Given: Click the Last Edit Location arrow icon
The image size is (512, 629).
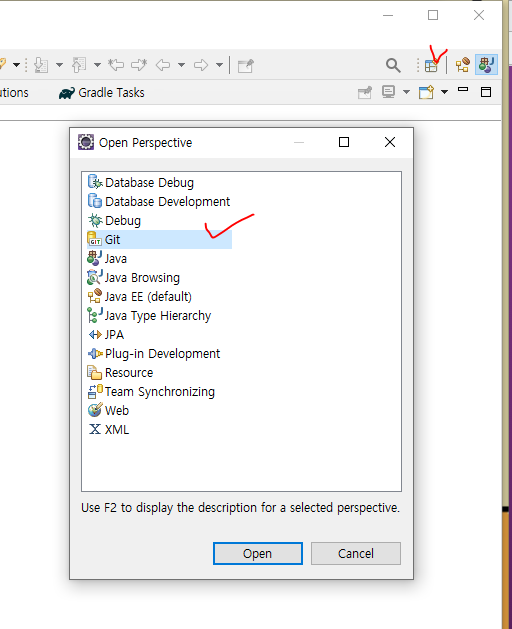Looking at the screenshot, I should (x=116, y=65).
